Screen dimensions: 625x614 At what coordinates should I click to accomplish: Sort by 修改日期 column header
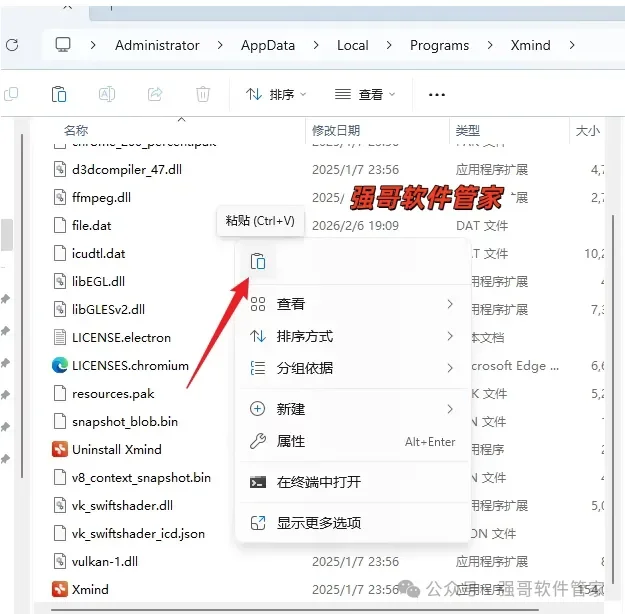point(336,130)
